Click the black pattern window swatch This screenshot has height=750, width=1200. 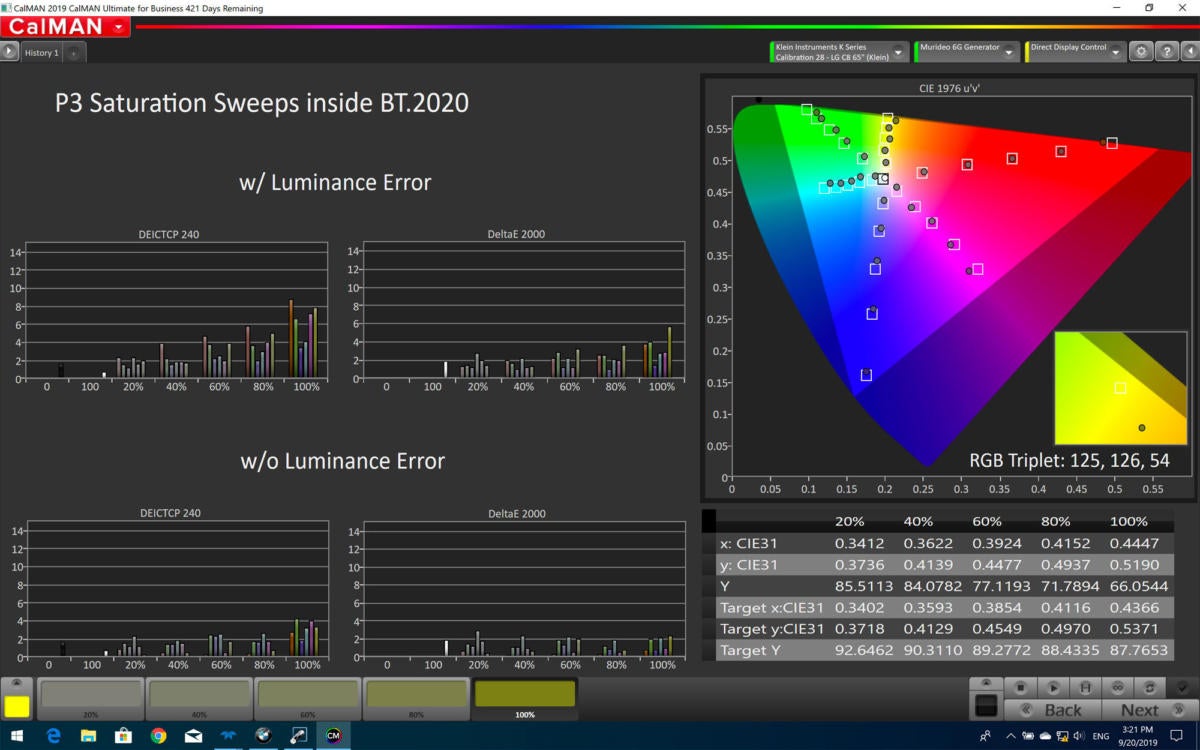coord(986,707)
